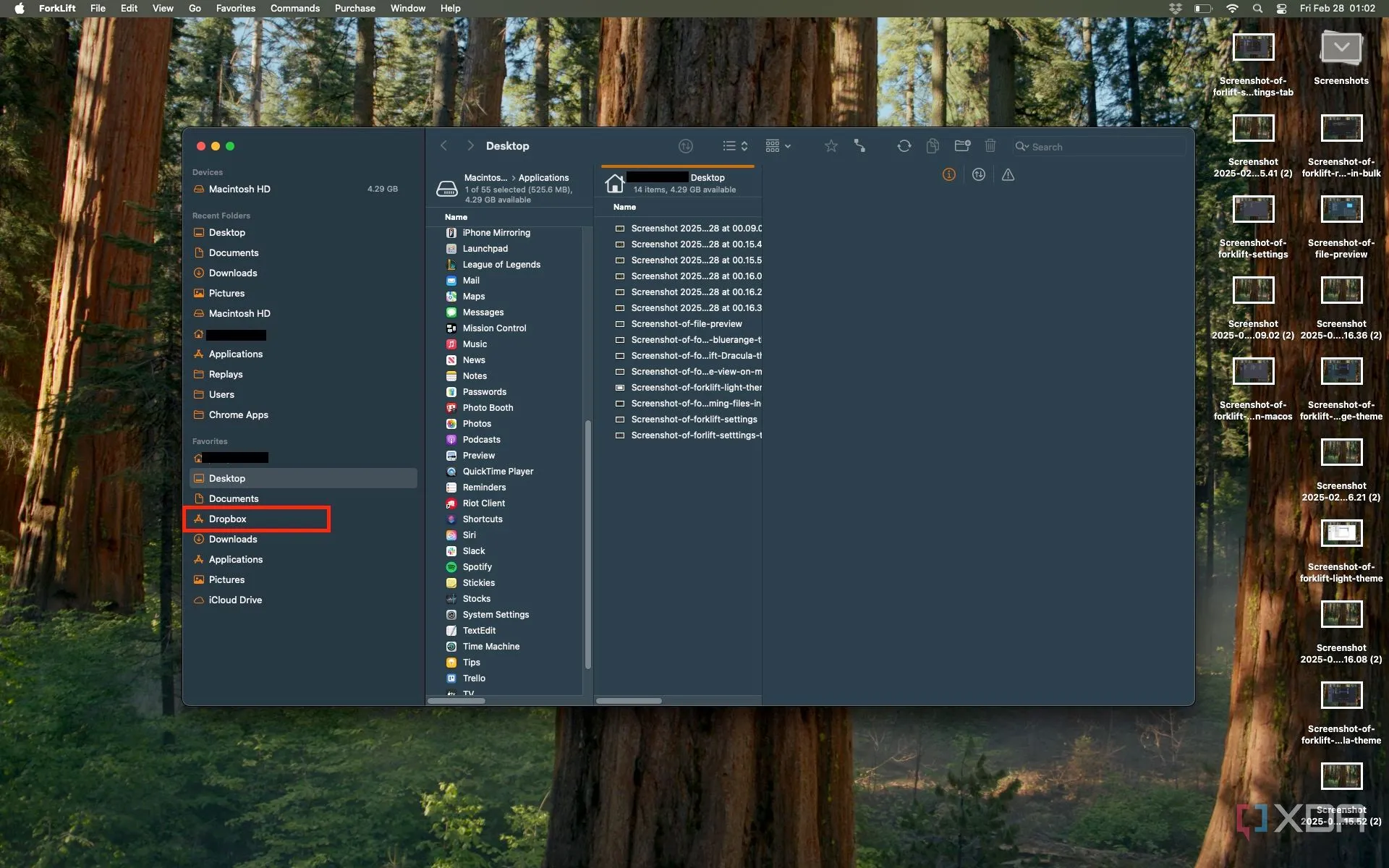The height and width of the screenshot is (868, 1389).
Task: Click the warning triangle icon
Action: tap(1008, 174)
